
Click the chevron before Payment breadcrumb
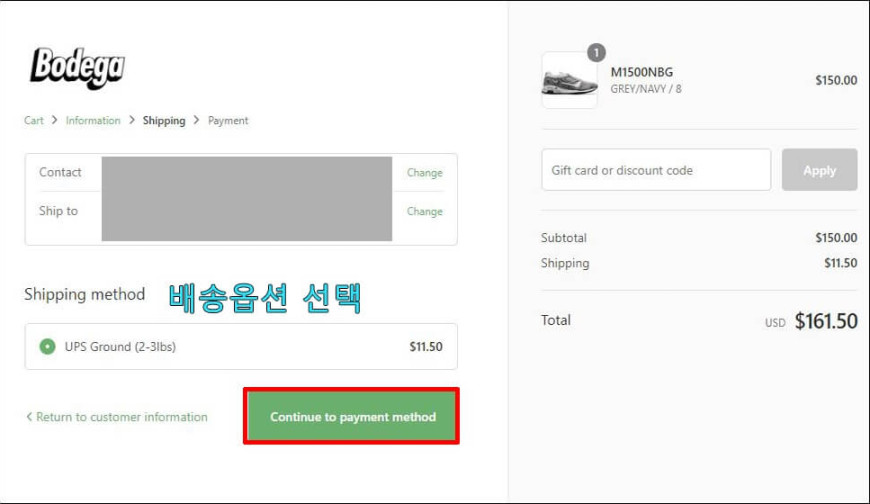coord(196,120)
